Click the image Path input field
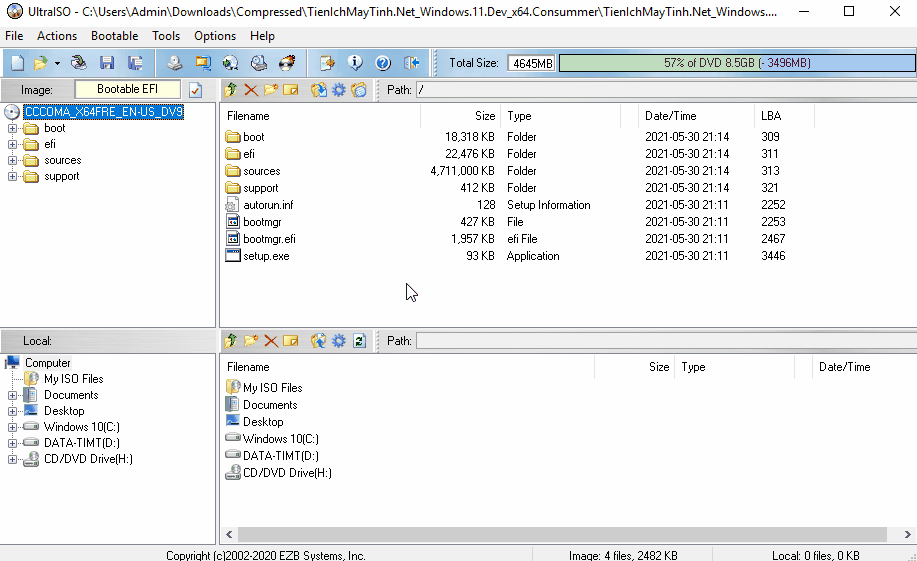The image size is (917, 561). [666, 90]
